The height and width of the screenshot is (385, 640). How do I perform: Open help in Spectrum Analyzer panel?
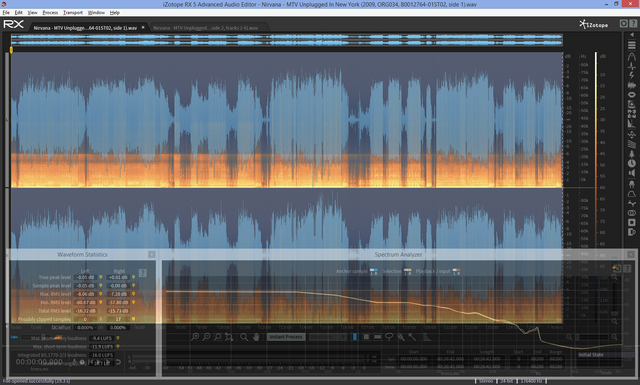[627, 269]
